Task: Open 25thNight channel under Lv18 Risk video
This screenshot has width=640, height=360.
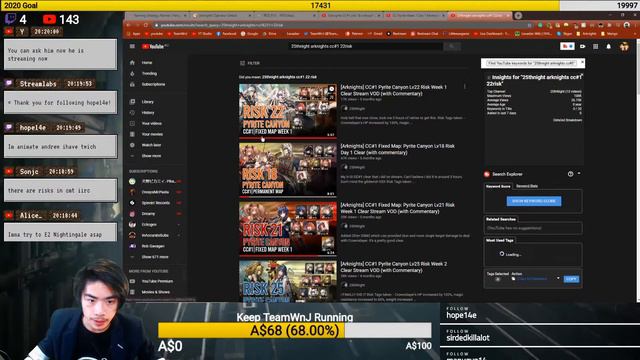Action: point(357,167)
